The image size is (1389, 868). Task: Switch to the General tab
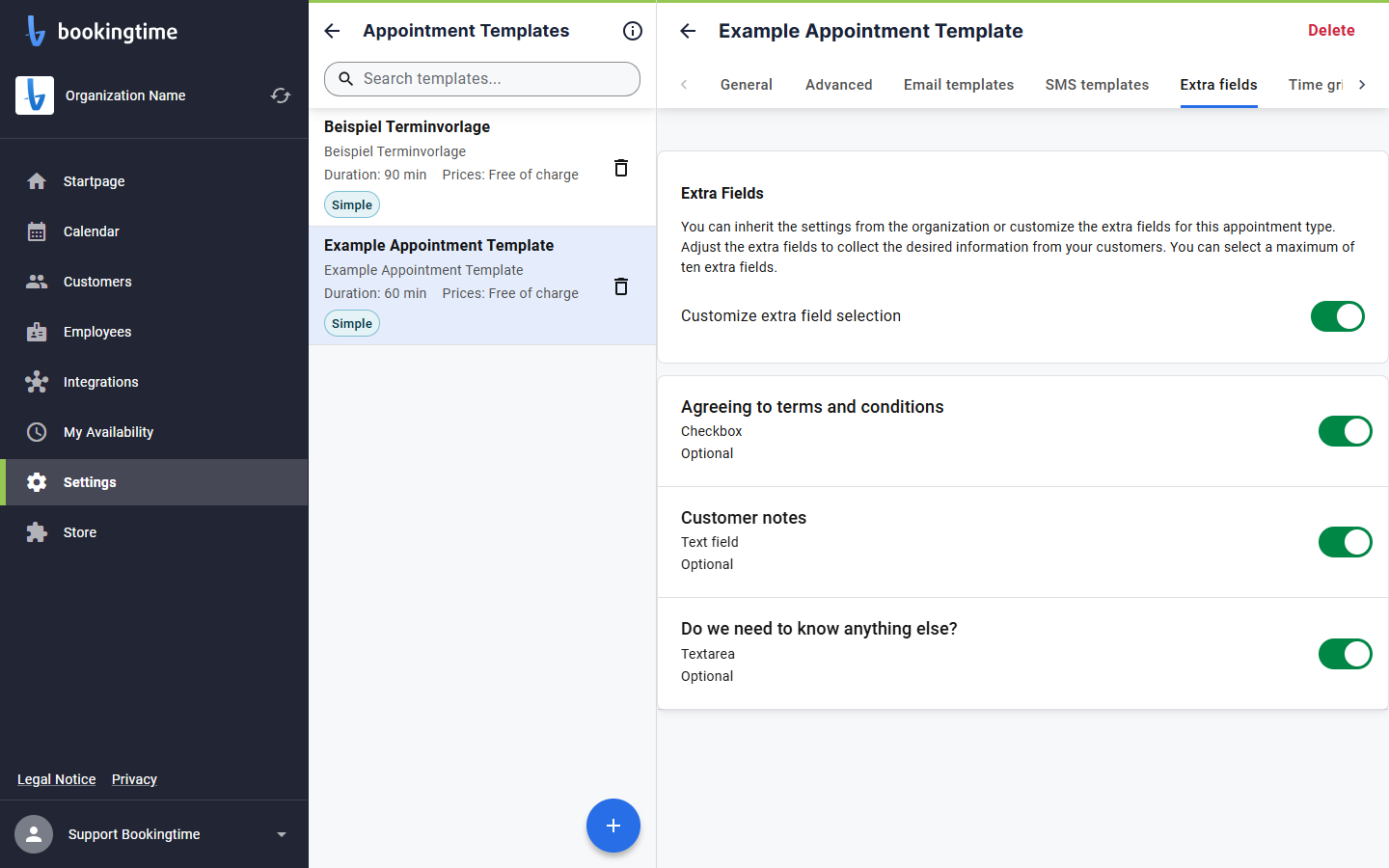pyautogui.click(x=747, y=85)
